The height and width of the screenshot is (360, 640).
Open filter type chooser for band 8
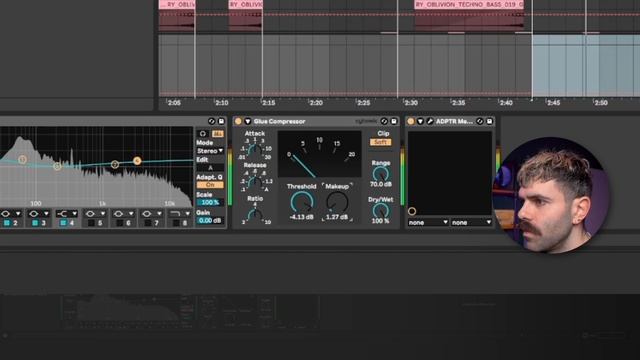pos(180,213)
